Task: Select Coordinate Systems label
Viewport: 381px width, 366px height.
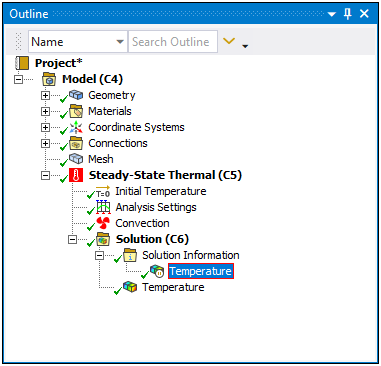Action: 136,127
